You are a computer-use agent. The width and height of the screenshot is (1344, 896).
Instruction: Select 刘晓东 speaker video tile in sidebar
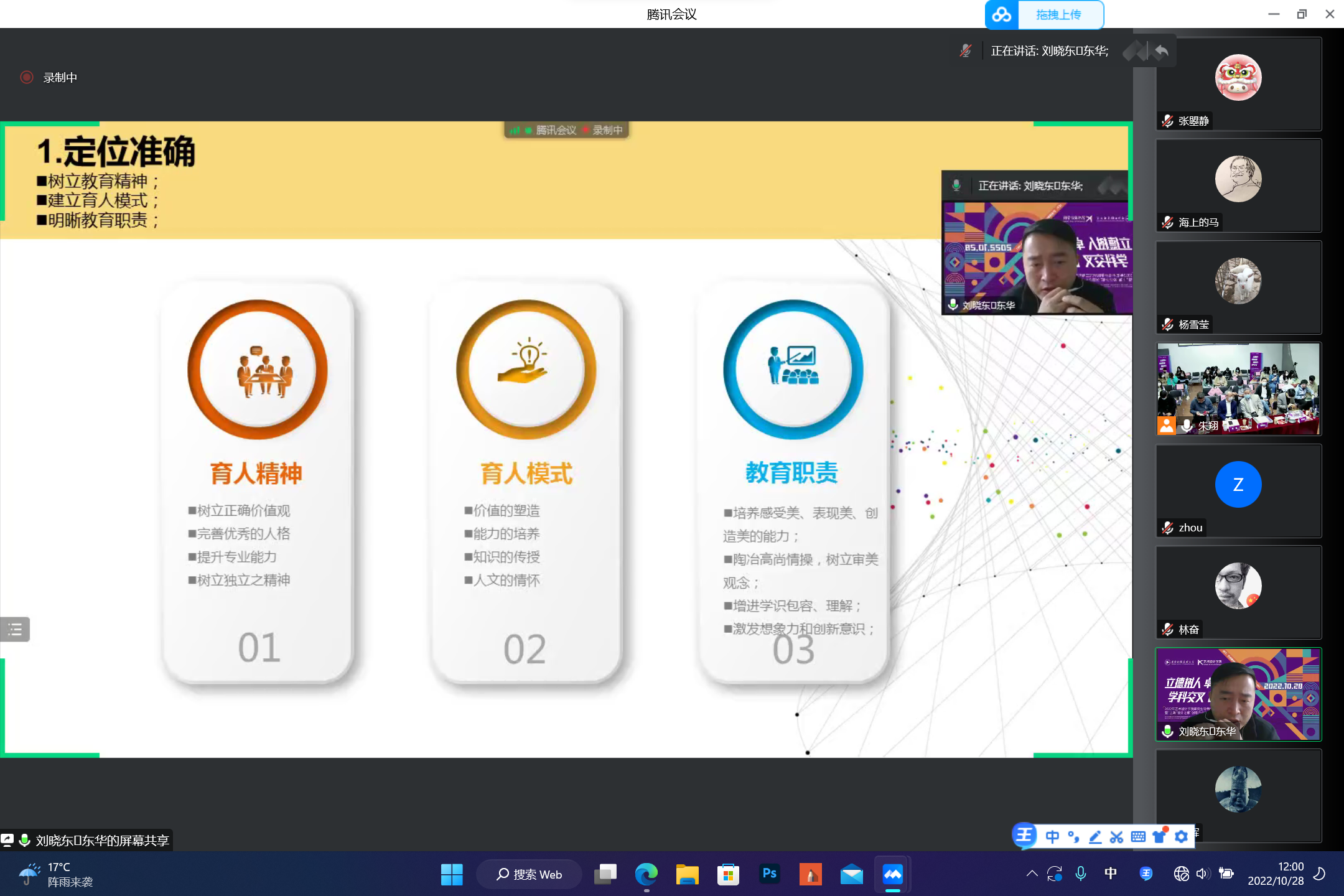point(1238,694)
